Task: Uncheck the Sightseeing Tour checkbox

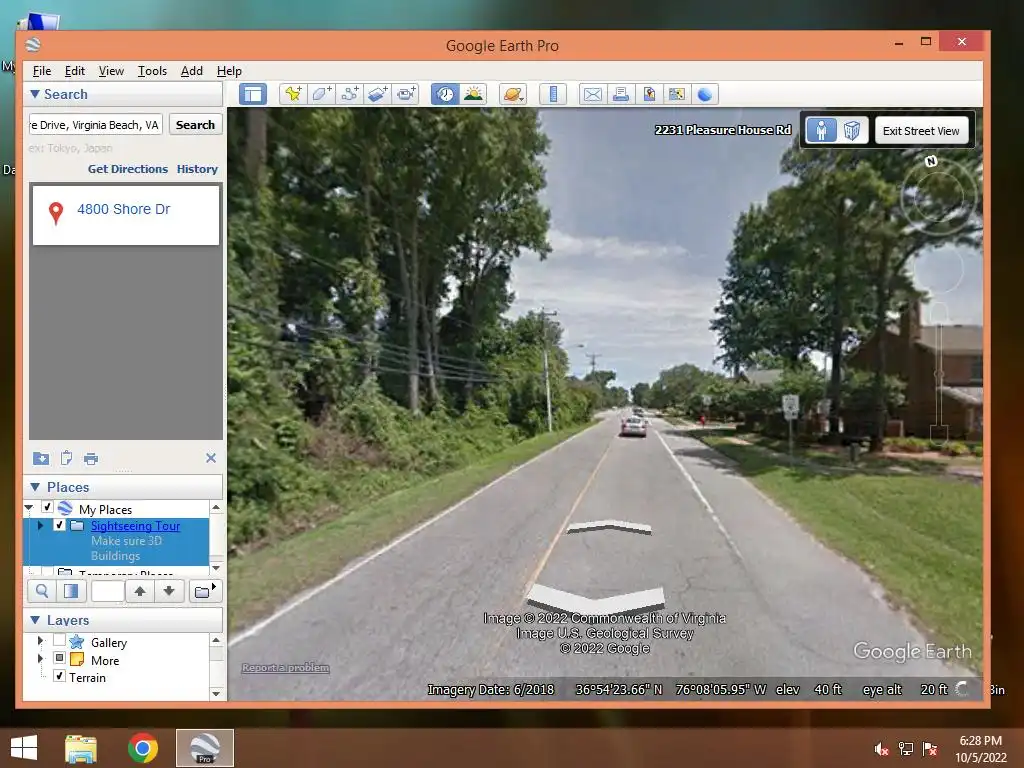Action: click(x=59, y=525)
